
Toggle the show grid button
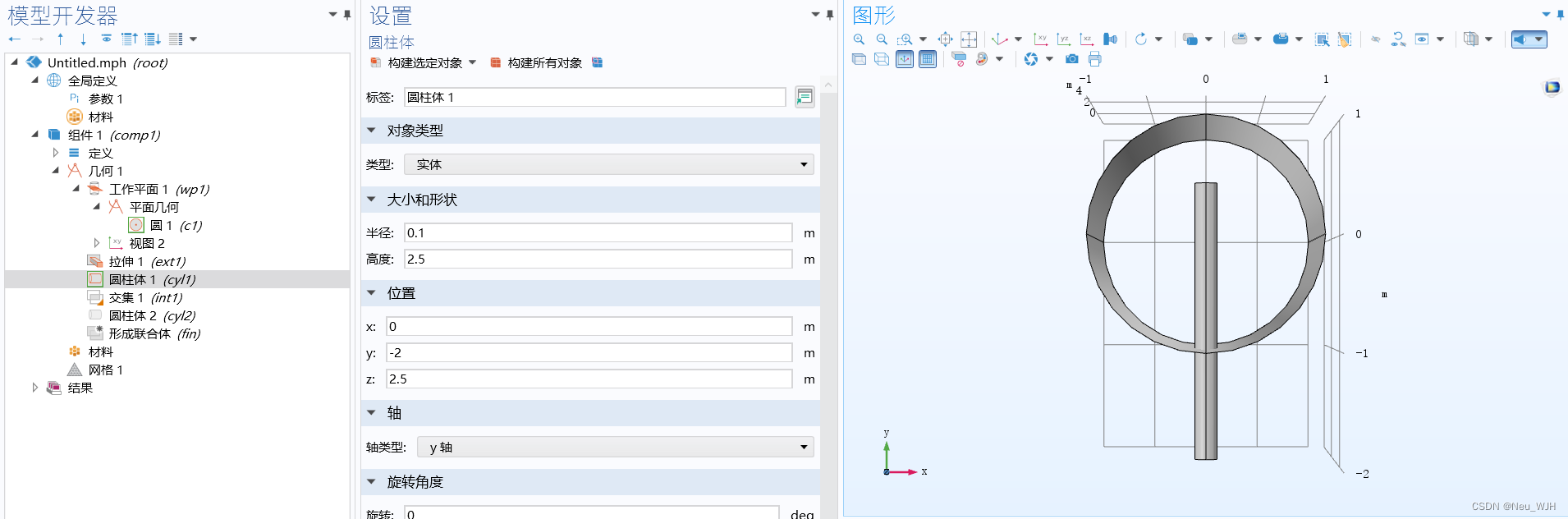928,59
